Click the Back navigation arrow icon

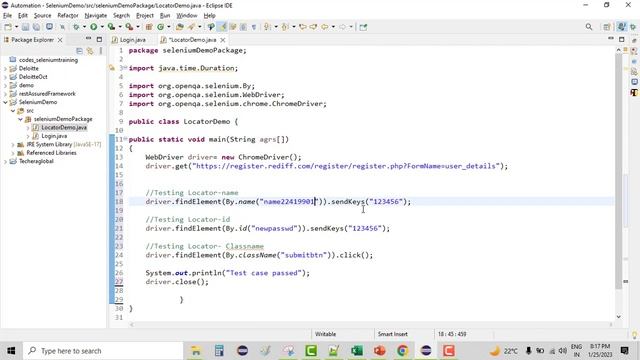click(324, 27)
